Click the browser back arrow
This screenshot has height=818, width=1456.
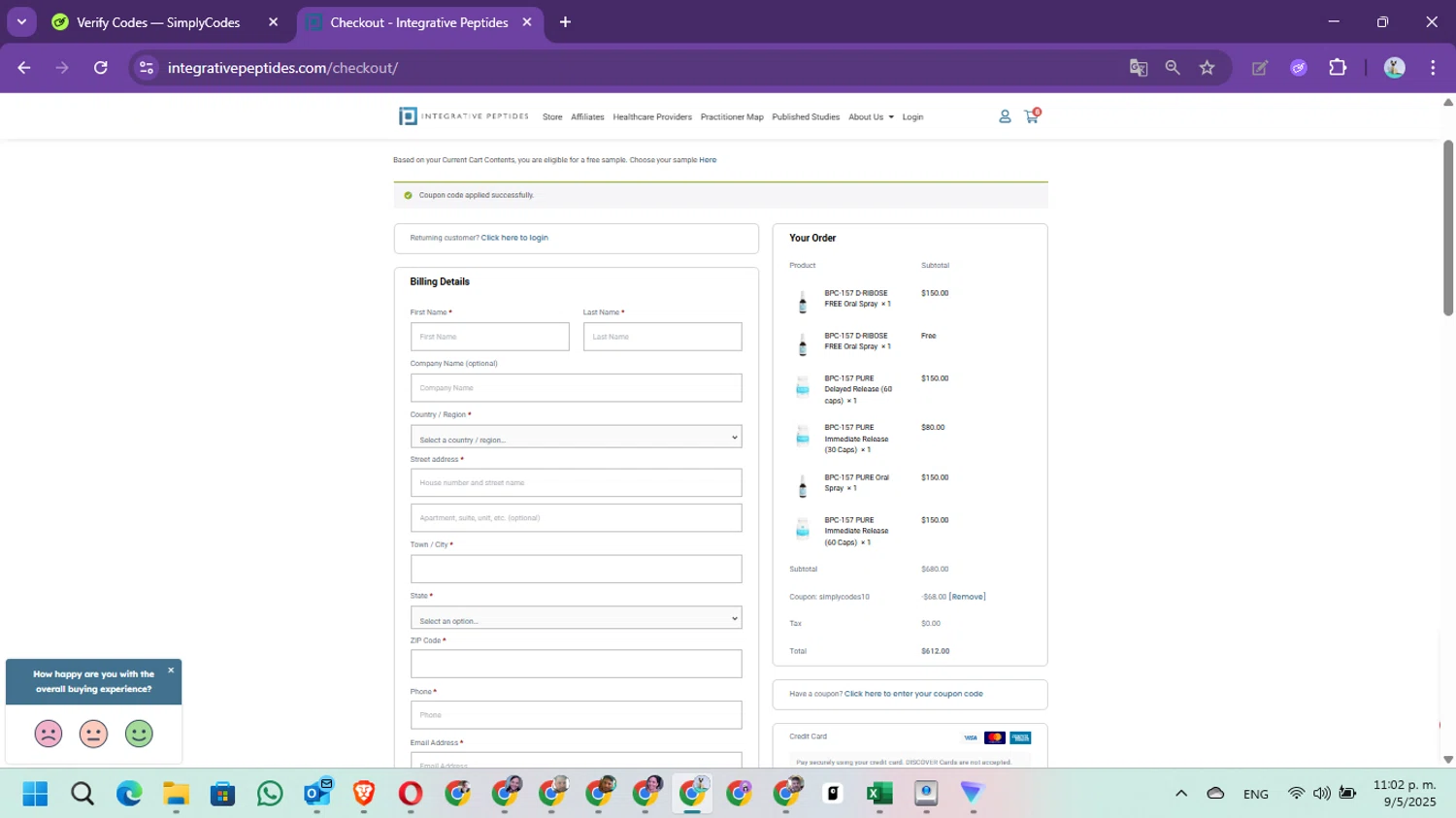pyautogui.click(x=24, y=68)
